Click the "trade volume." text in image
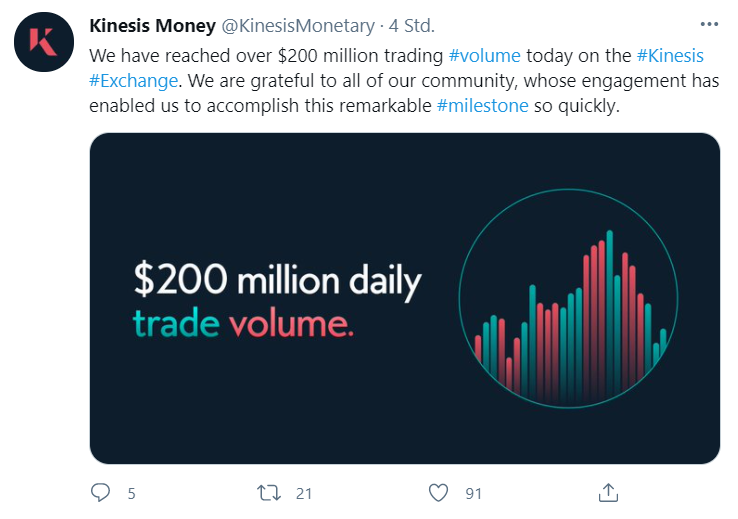 (244, 325)
